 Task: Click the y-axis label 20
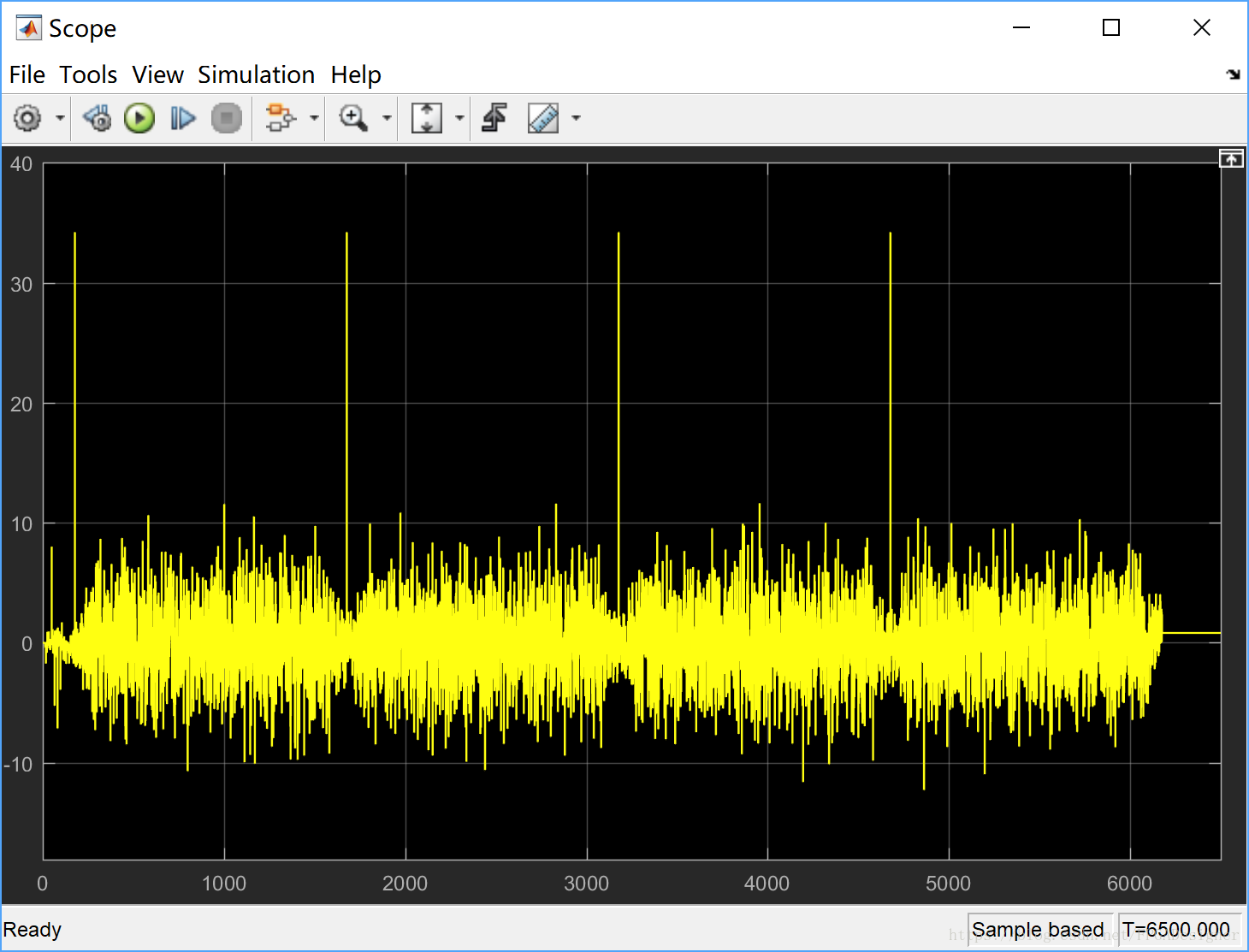[x=21, y=405]
